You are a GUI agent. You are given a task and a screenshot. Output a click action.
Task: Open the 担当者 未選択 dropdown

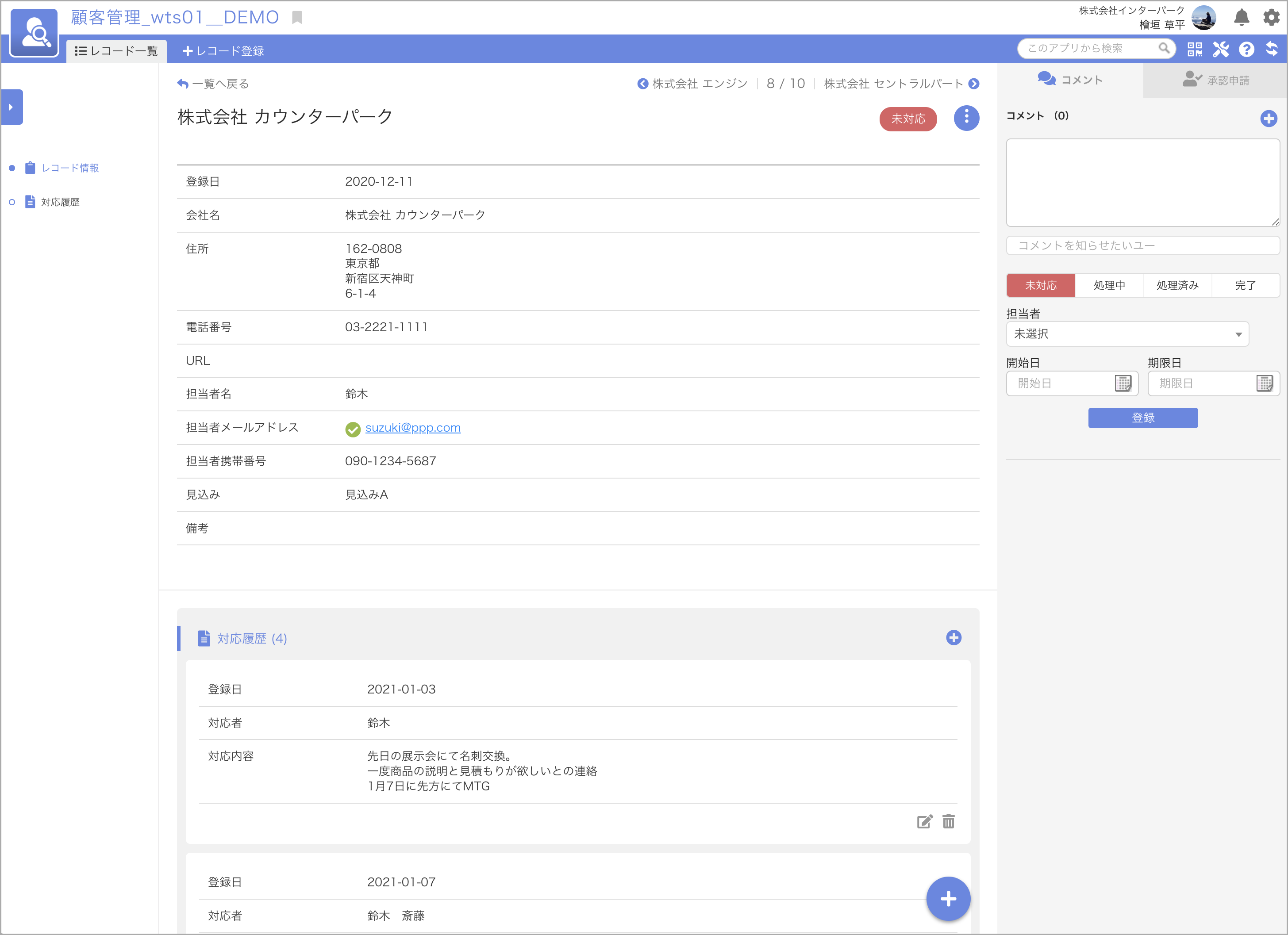(x=1127, y=334)
